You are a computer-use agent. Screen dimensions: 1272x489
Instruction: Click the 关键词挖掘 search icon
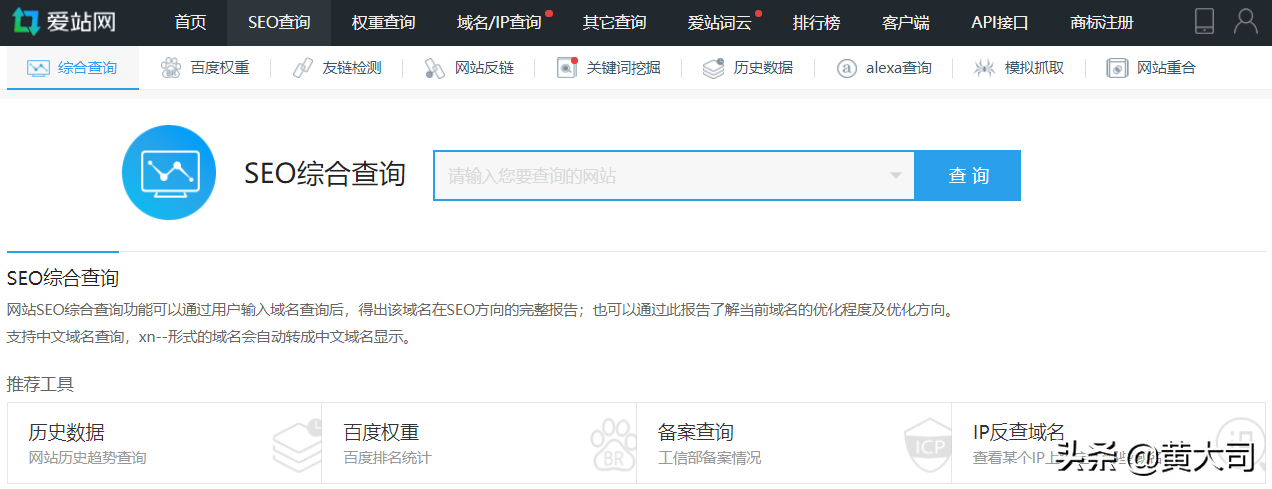[x=567, y=68]
